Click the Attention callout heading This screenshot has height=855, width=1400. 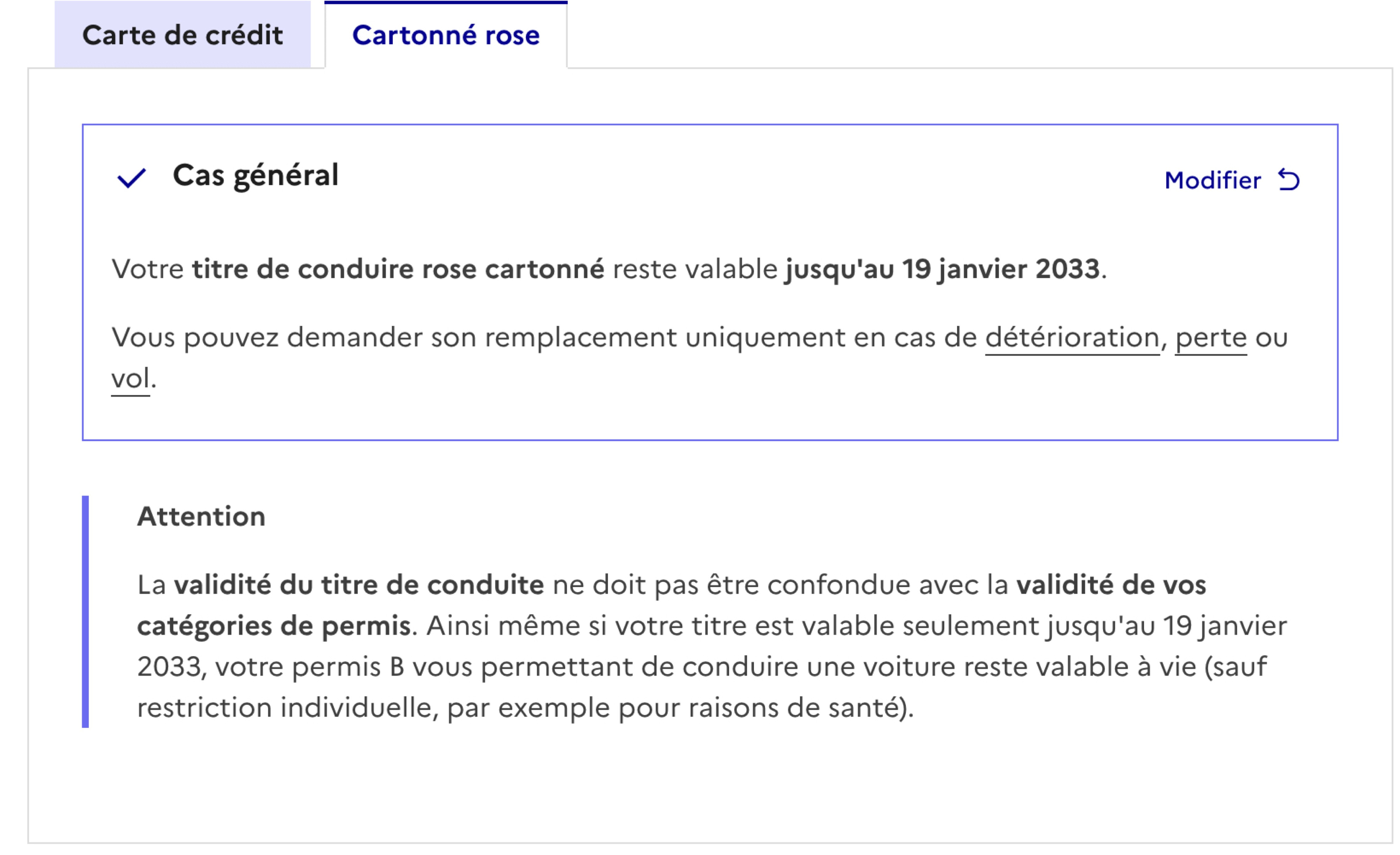coord(201,516)
